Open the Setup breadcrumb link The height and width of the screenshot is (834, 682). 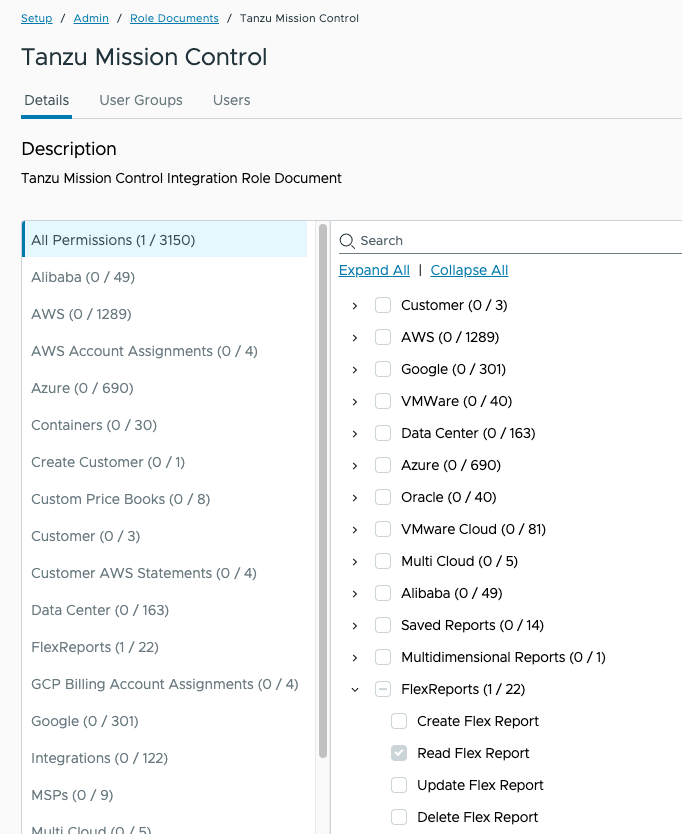coord(37,18)
